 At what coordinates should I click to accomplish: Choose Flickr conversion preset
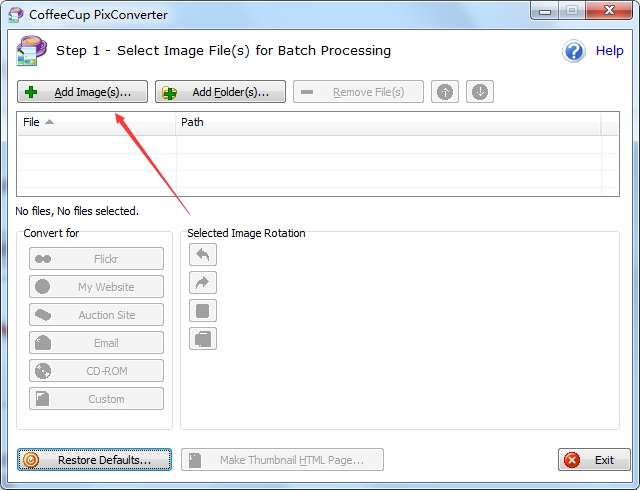tap(96, 258)
